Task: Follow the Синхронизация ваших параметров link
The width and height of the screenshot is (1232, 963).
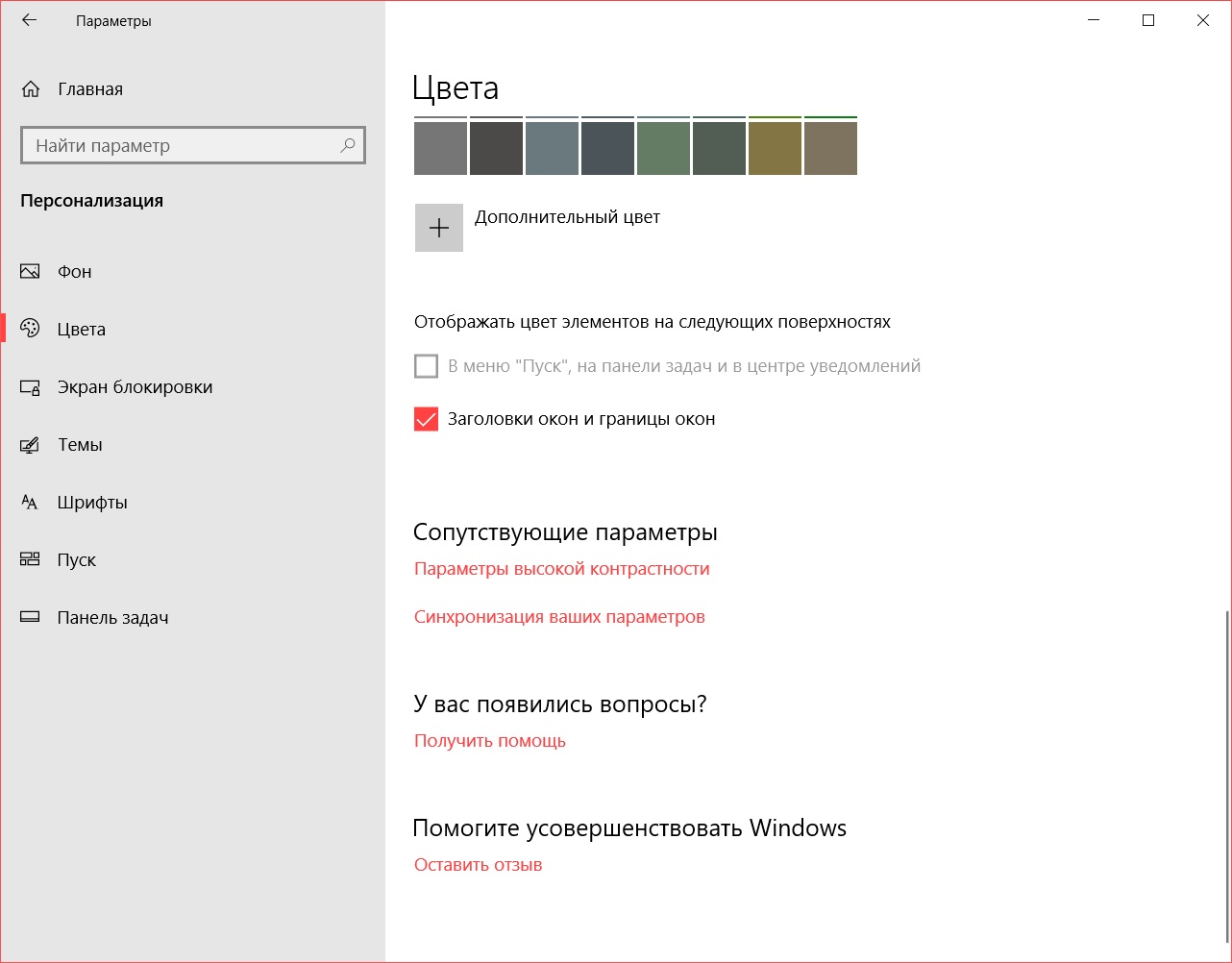Action: pos(559,617)
